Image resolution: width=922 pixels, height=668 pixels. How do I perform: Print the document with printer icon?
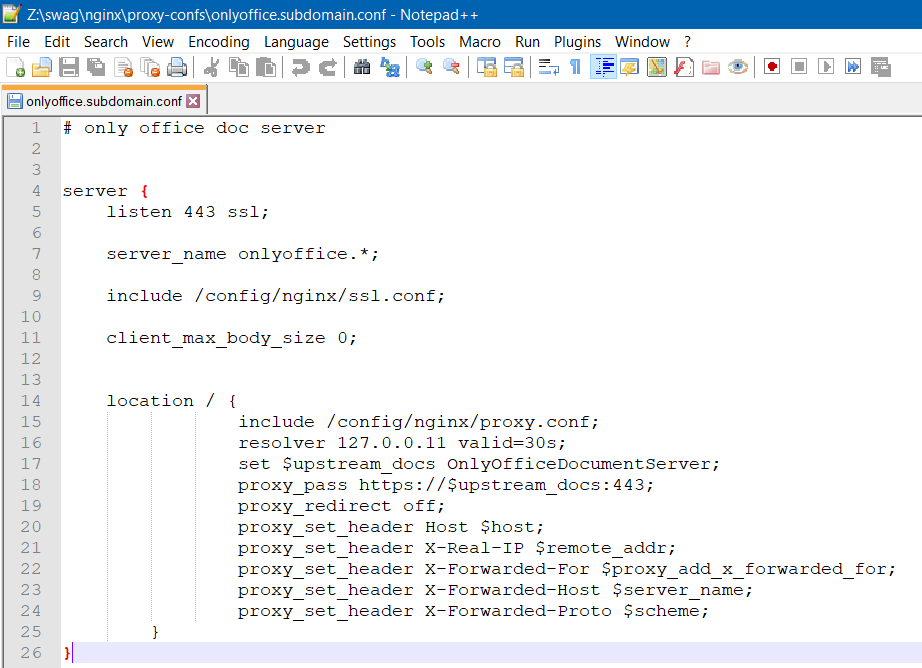click(x=177, y=67)
